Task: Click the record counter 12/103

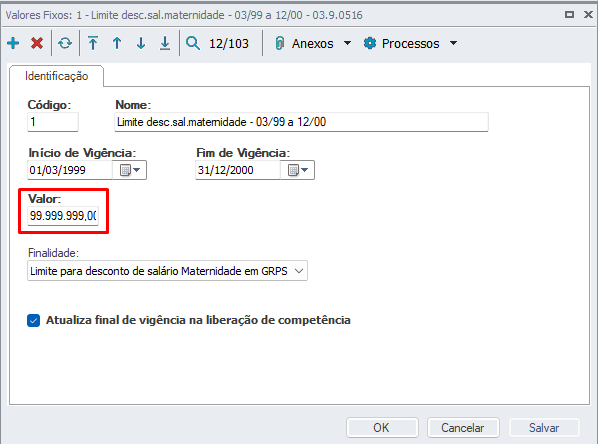Action: coord(229,43)
